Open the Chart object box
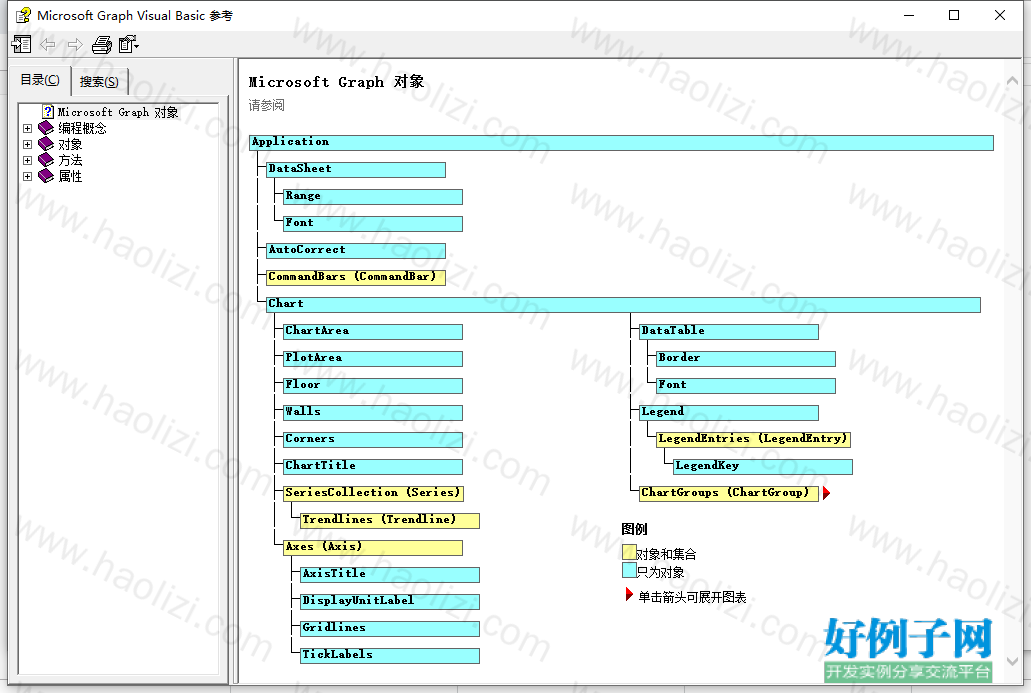The height and width of the screenshot is (693, 1031). click(623, 304)
